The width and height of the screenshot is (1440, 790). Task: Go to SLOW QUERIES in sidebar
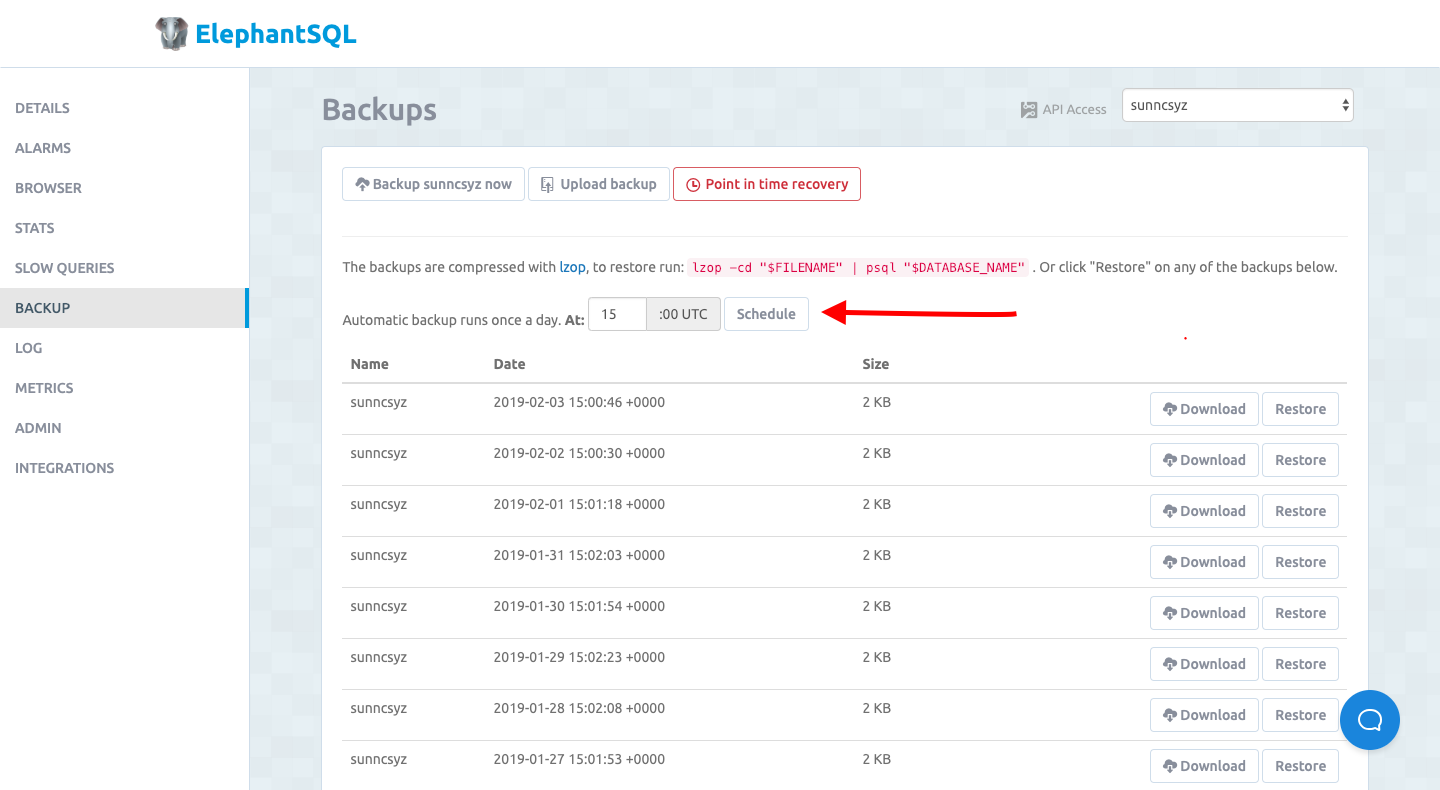tap(64, 268)
